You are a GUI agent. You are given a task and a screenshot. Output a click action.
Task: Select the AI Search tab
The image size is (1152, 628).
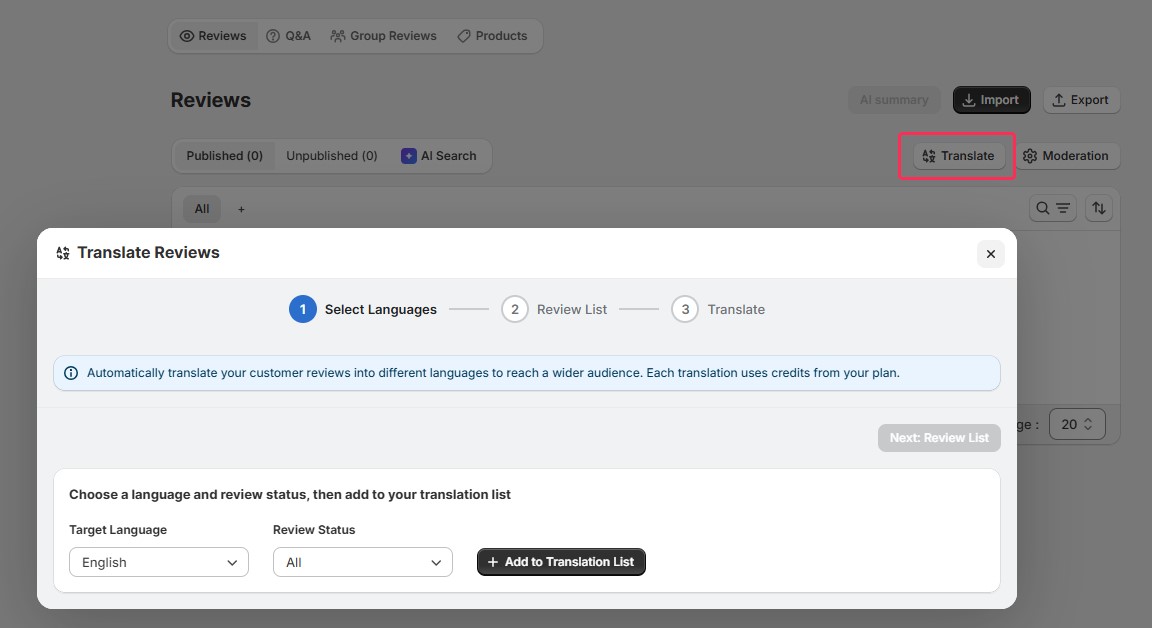(440, 155)
